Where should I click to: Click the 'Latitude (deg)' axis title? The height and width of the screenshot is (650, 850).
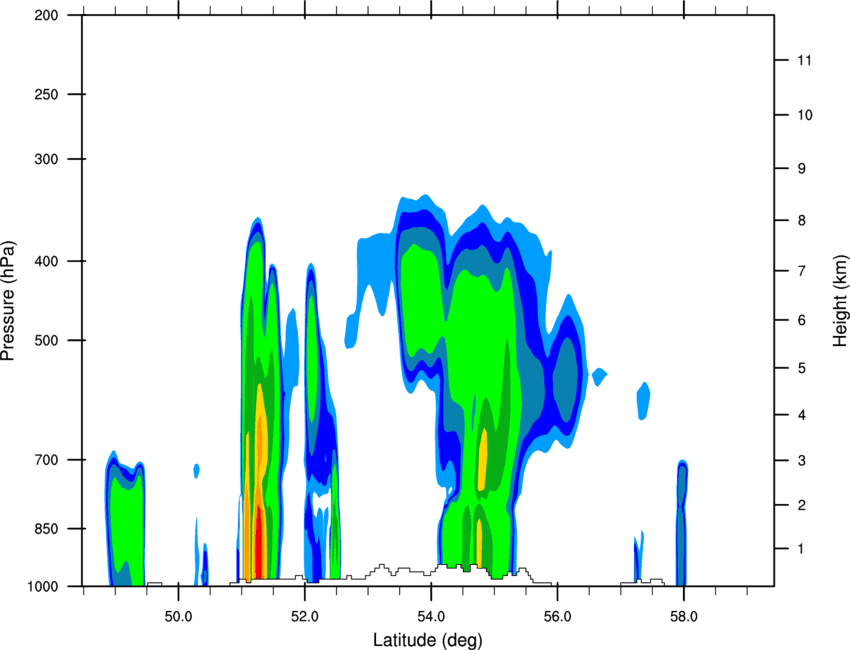pyautogui.click(x=427, y=640)
